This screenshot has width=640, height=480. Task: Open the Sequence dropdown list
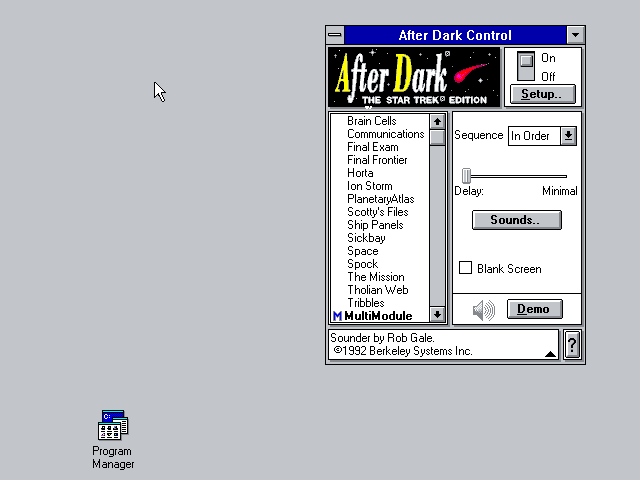568,135
